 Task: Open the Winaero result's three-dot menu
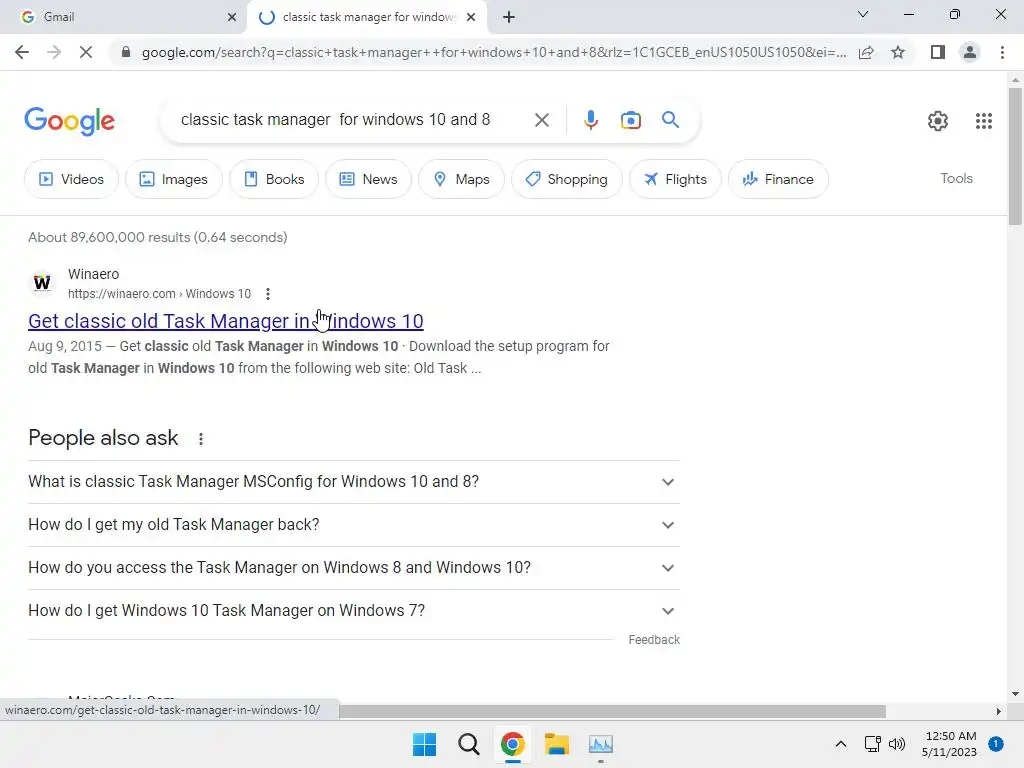[268, 294]
